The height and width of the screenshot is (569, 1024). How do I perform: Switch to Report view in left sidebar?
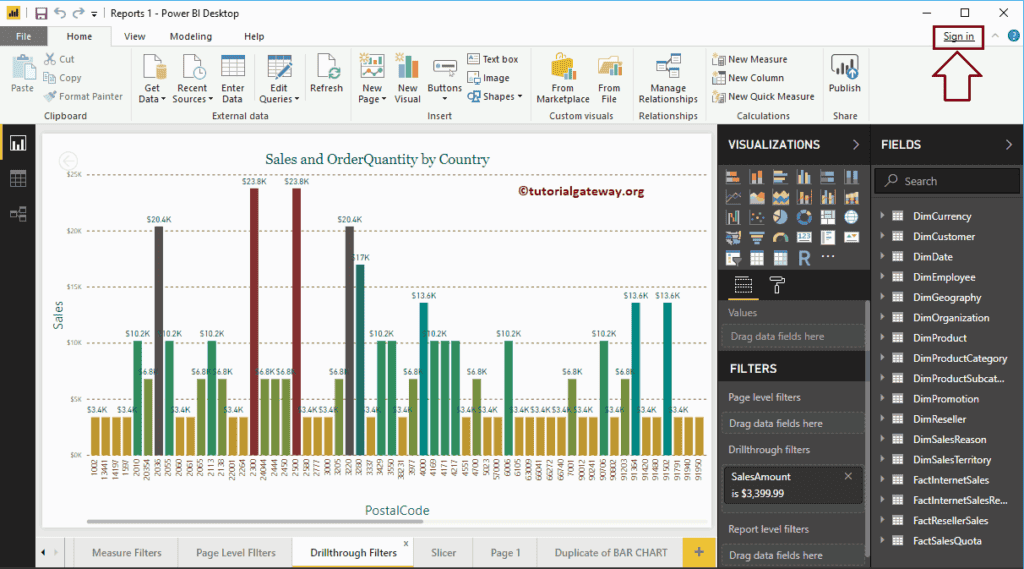tap(18, 144)
